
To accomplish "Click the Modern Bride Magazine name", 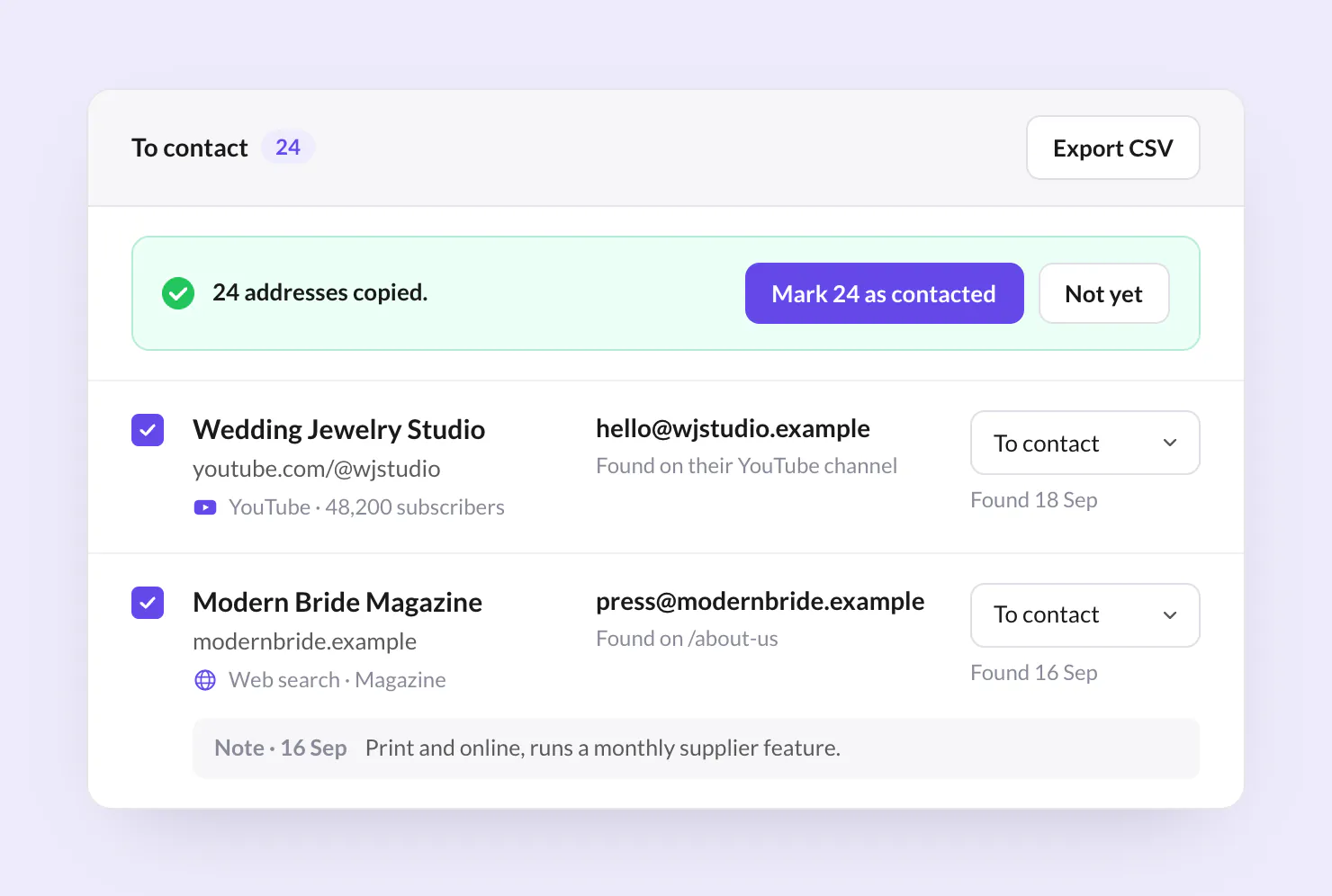I will 337,602.
